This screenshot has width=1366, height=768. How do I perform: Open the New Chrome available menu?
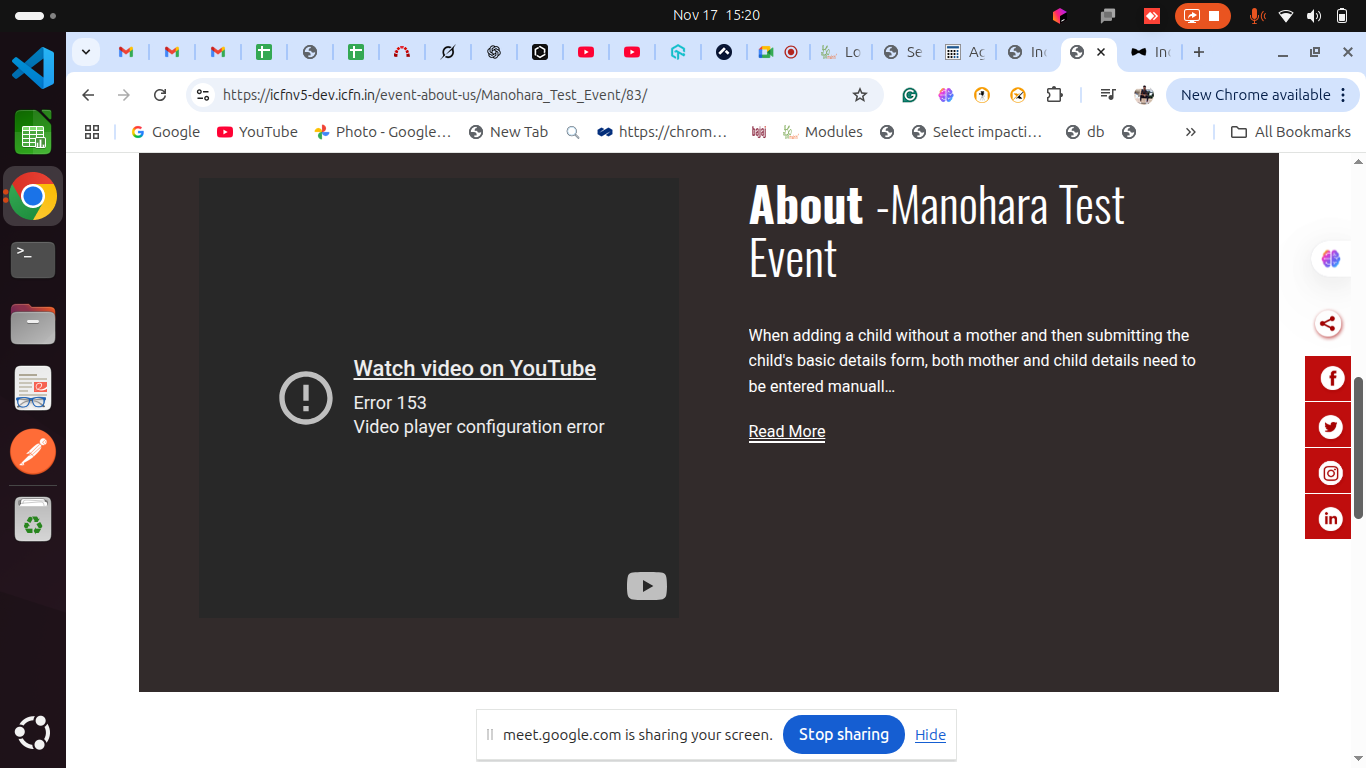1263,95
